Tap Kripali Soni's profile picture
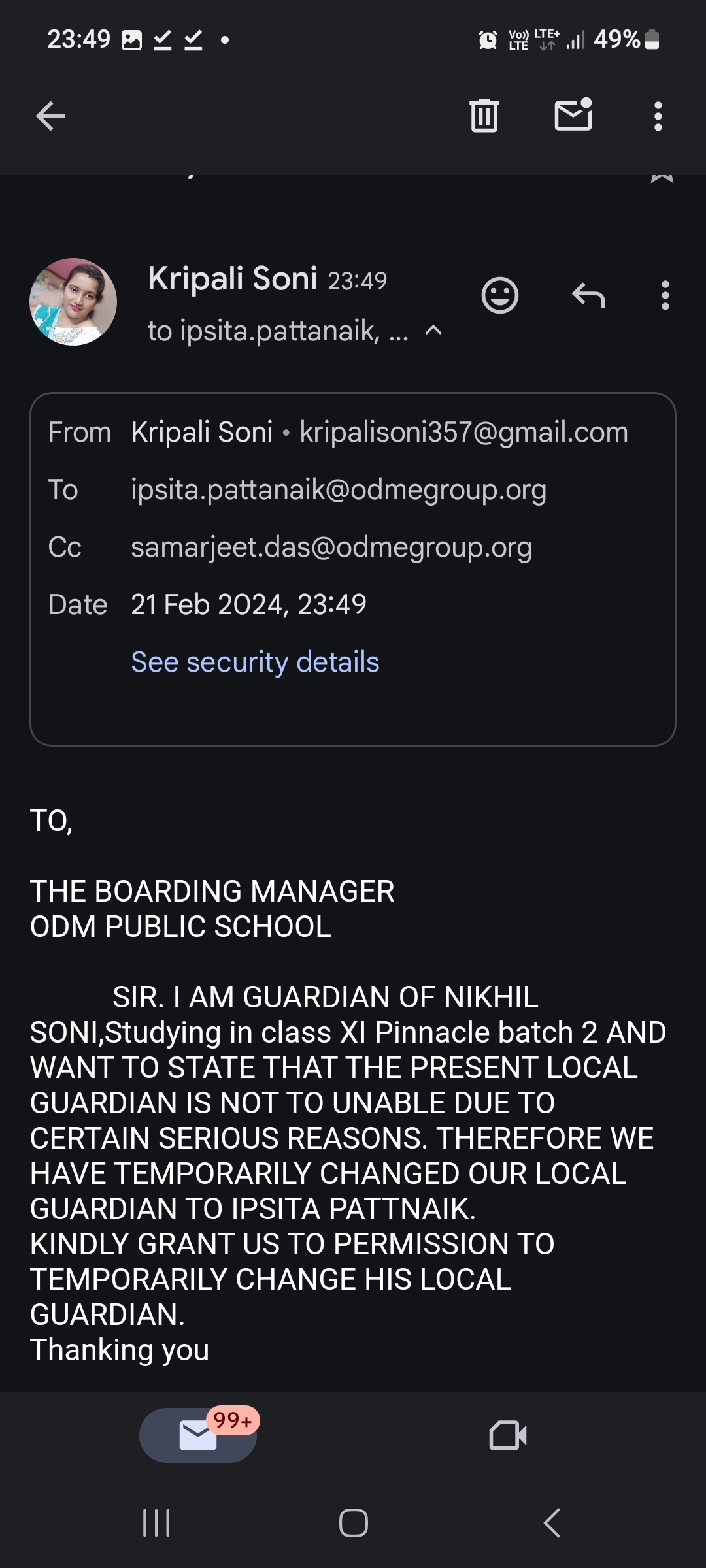The height and width of the screenshot is (1568, 706). (73, 302)
